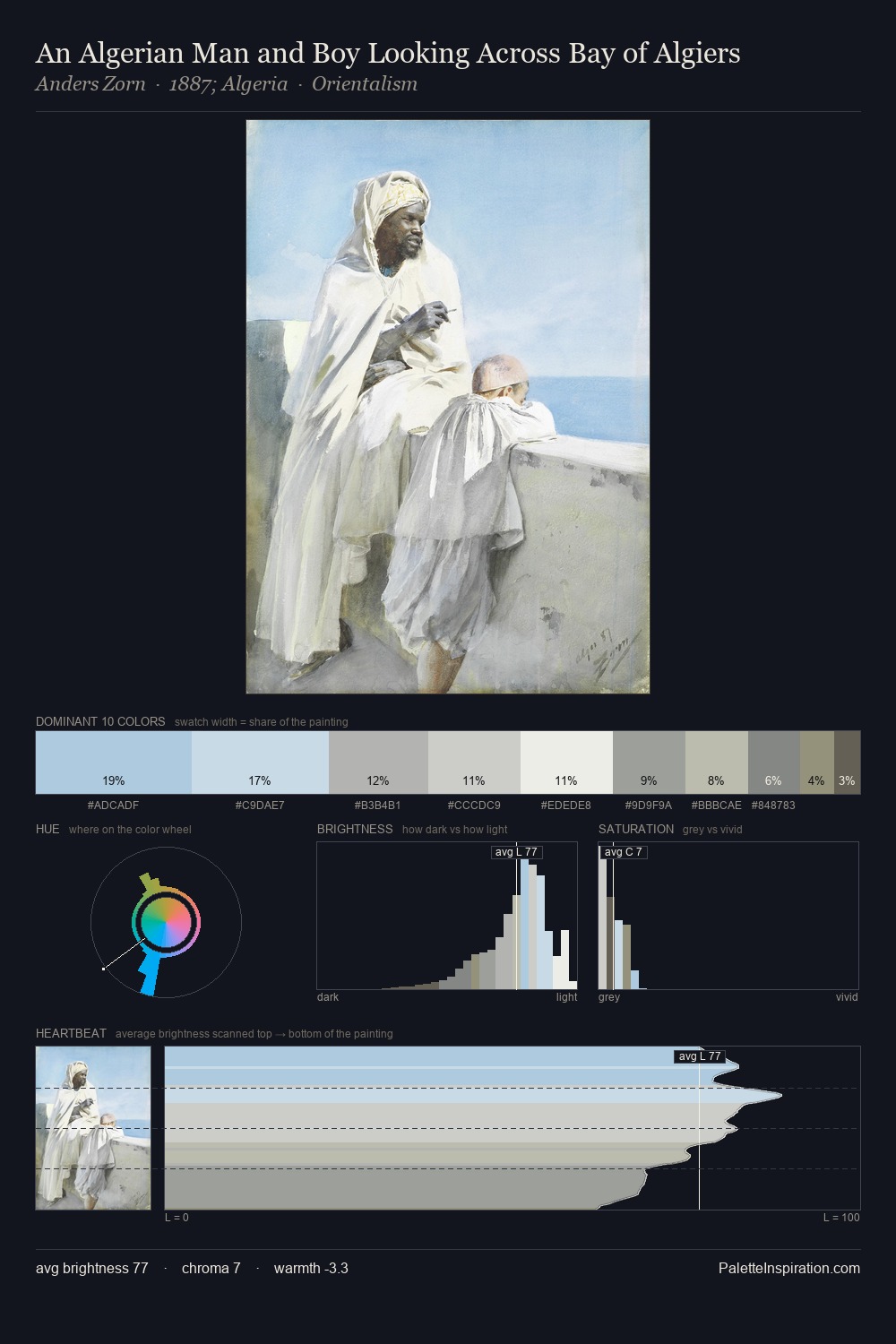Click the painting title heading

(388, 54)
